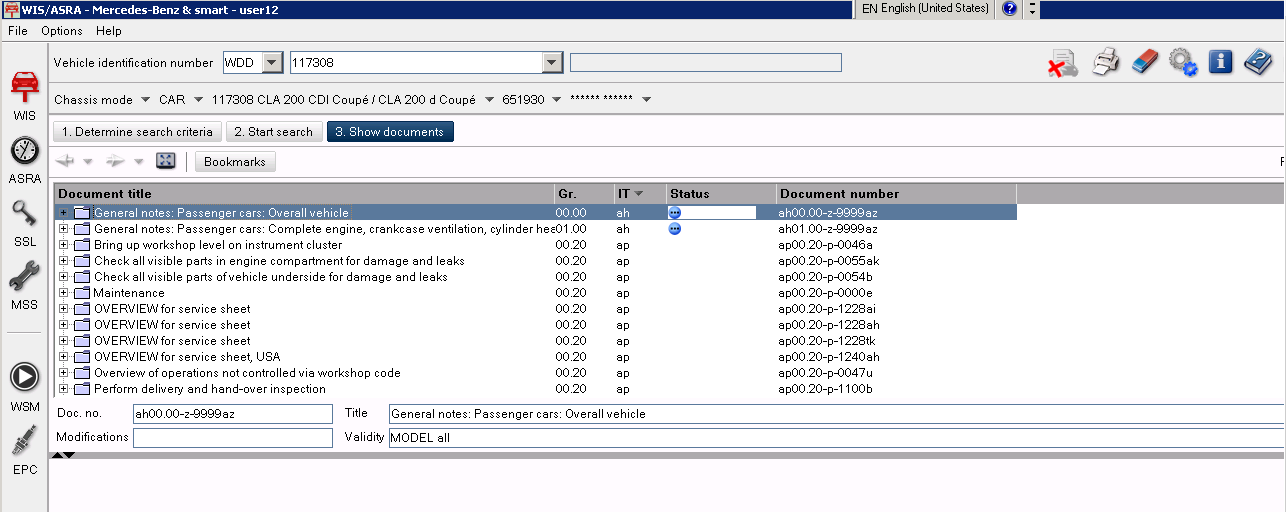Open the ASRA module in sidebar

(24, 160)
